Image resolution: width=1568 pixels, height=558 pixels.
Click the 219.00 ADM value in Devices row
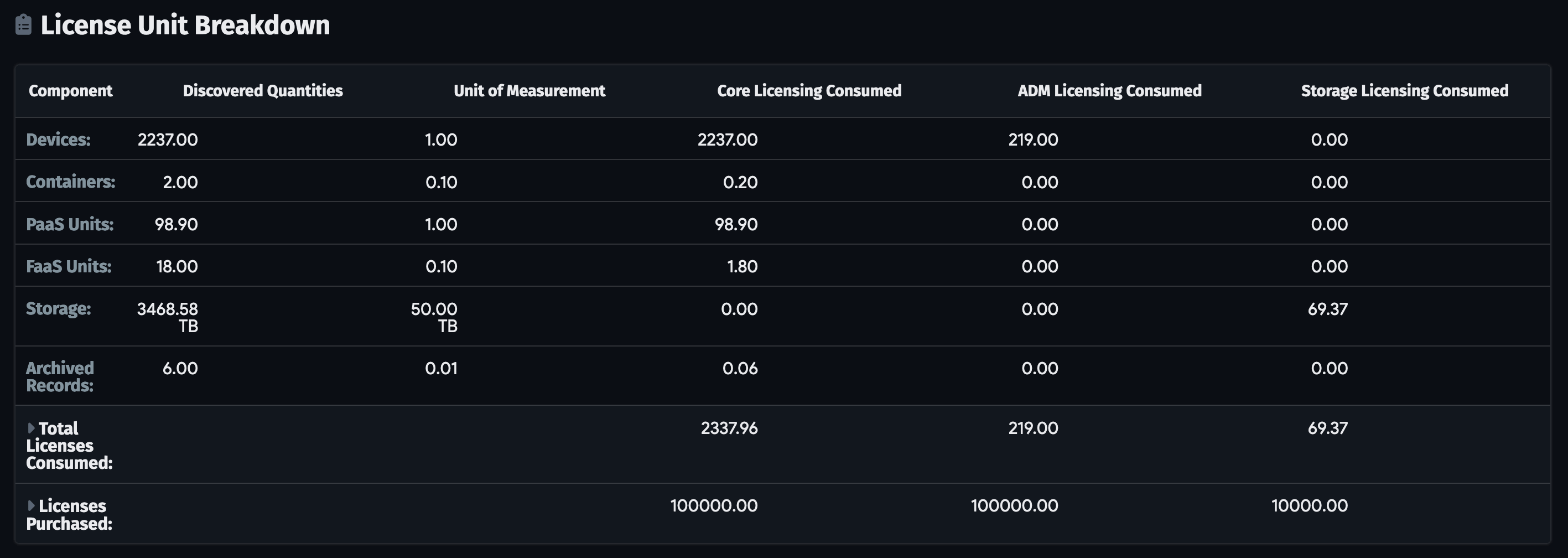(x=1032, y=139)
